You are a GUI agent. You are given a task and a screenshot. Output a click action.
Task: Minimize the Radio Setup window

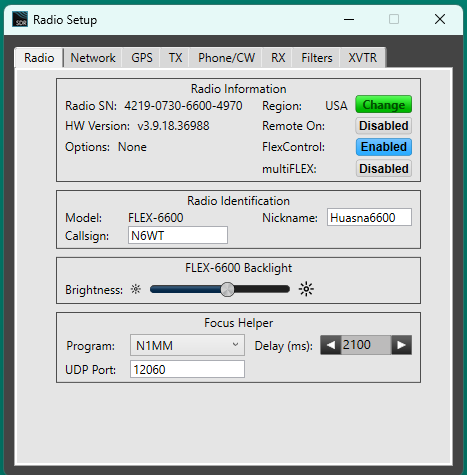coord(349,19)
